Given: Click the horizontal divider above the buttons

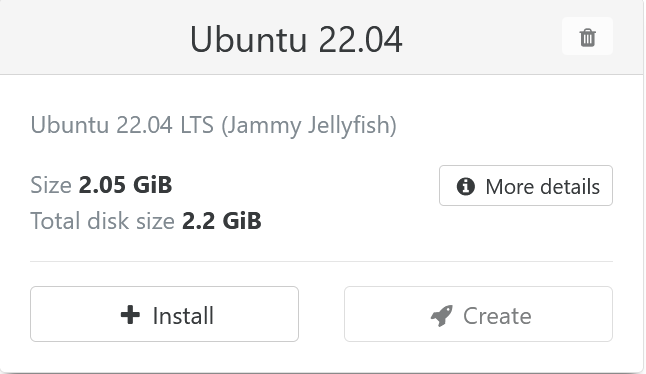Looking at the screenshot, I should click(321, 261).
